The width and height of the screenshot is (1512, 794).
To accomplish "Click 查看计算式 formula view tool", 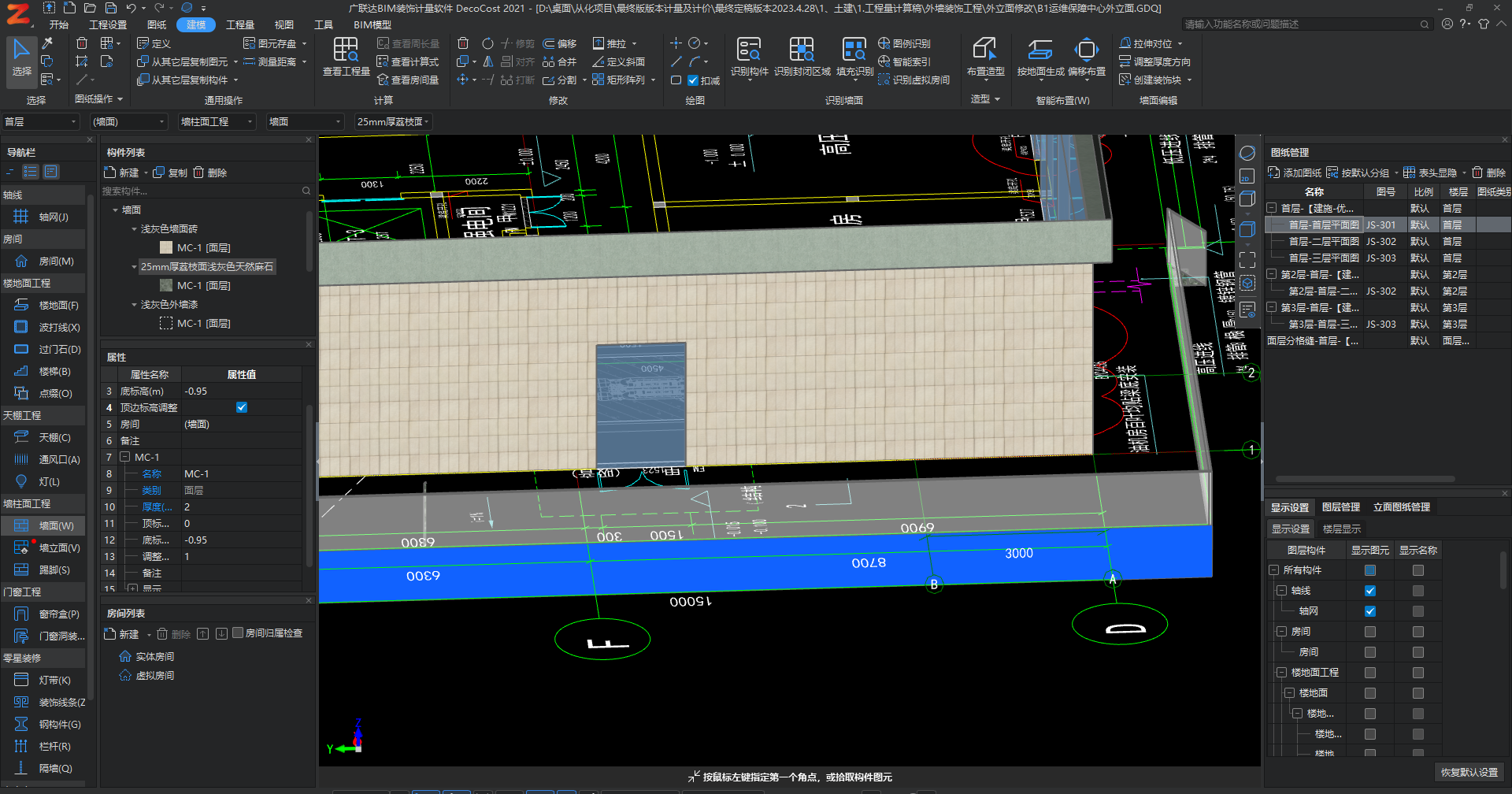I will [408, 61].
